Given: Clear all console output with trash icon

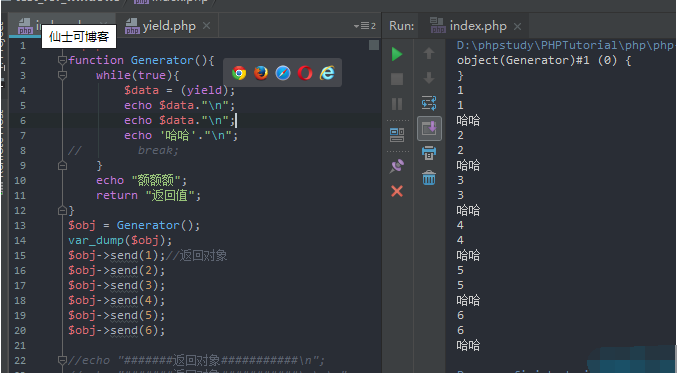Looking at the screenshot, I should (429, 177).
